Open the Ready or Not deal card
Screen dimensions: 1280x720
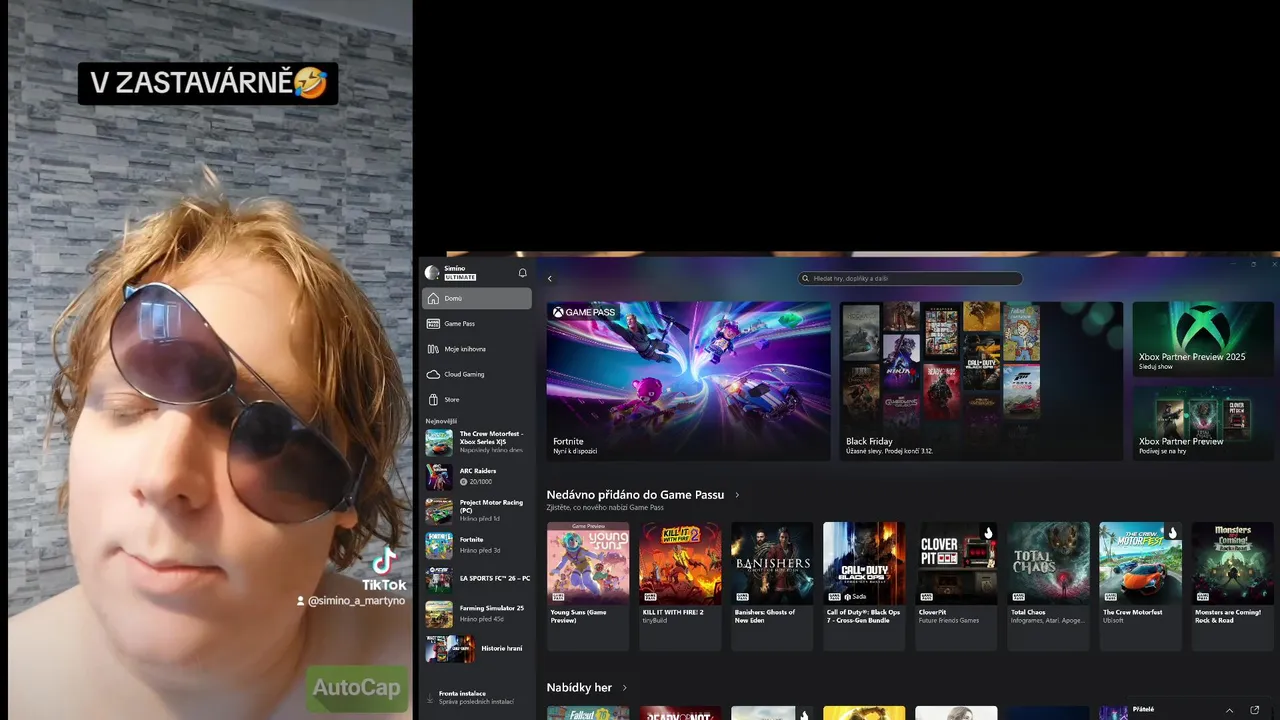click(x=680, y=713)
